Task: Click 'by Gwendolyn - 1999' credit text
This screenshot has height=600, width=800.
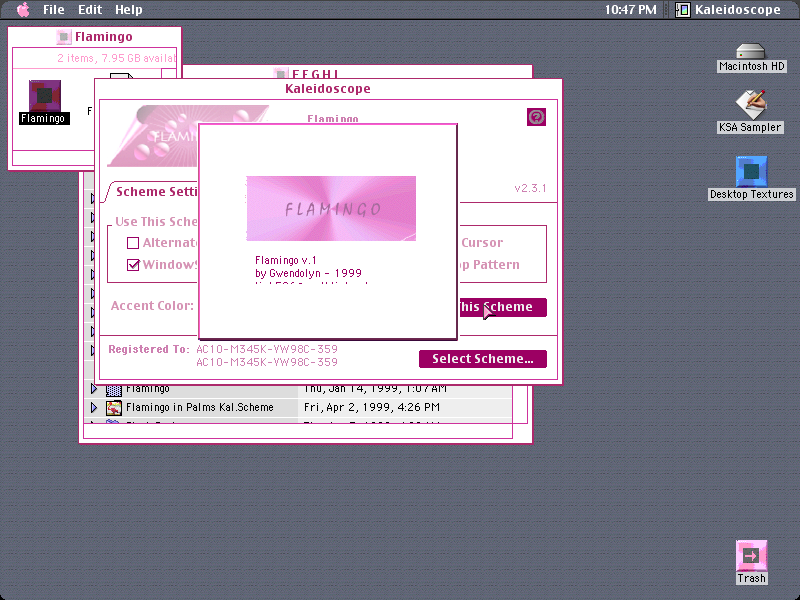Action: [308, 273]
